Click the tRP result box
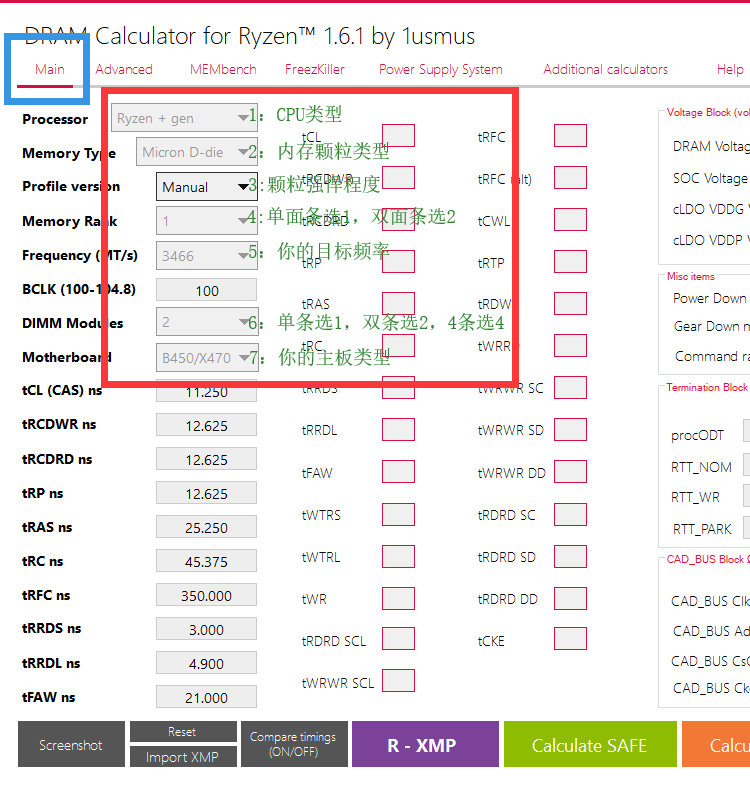Viewport: 750px width, 785px height. point(398,261)
